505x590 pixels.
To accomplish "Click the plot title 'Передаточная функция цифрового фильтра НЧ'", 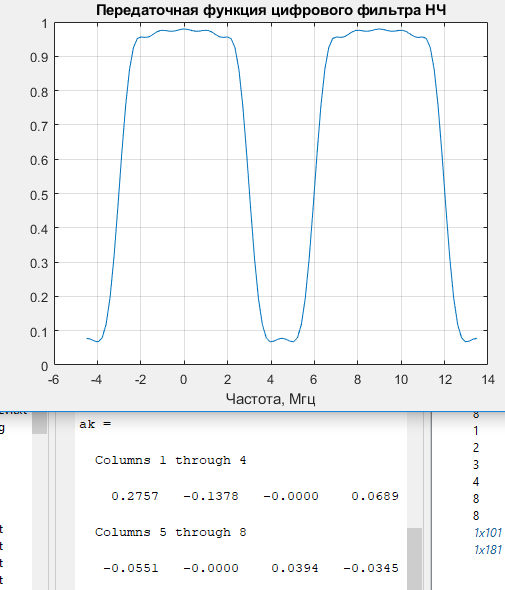I will 271,10.
